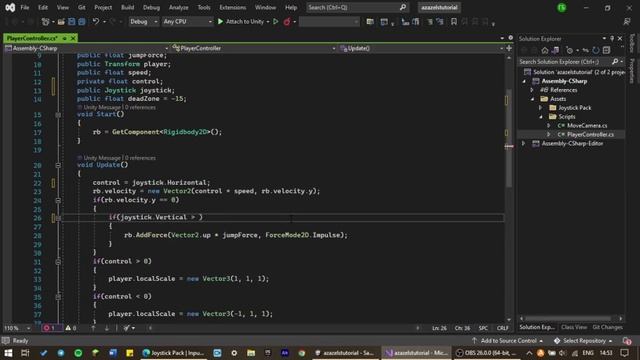Switch to the Class View tab
The width and height of the screenshot is (640, 360).
[573, 327]
